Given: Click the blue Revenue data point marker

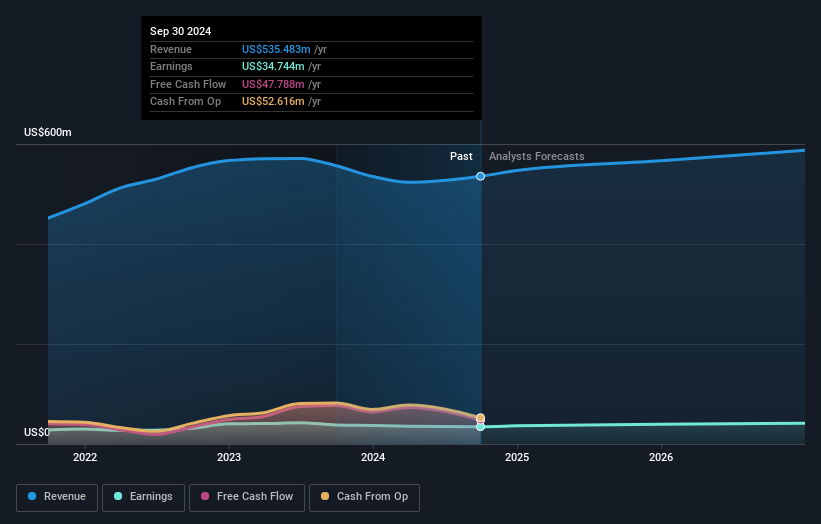Looking at the screenshot, I should (480, 176).
